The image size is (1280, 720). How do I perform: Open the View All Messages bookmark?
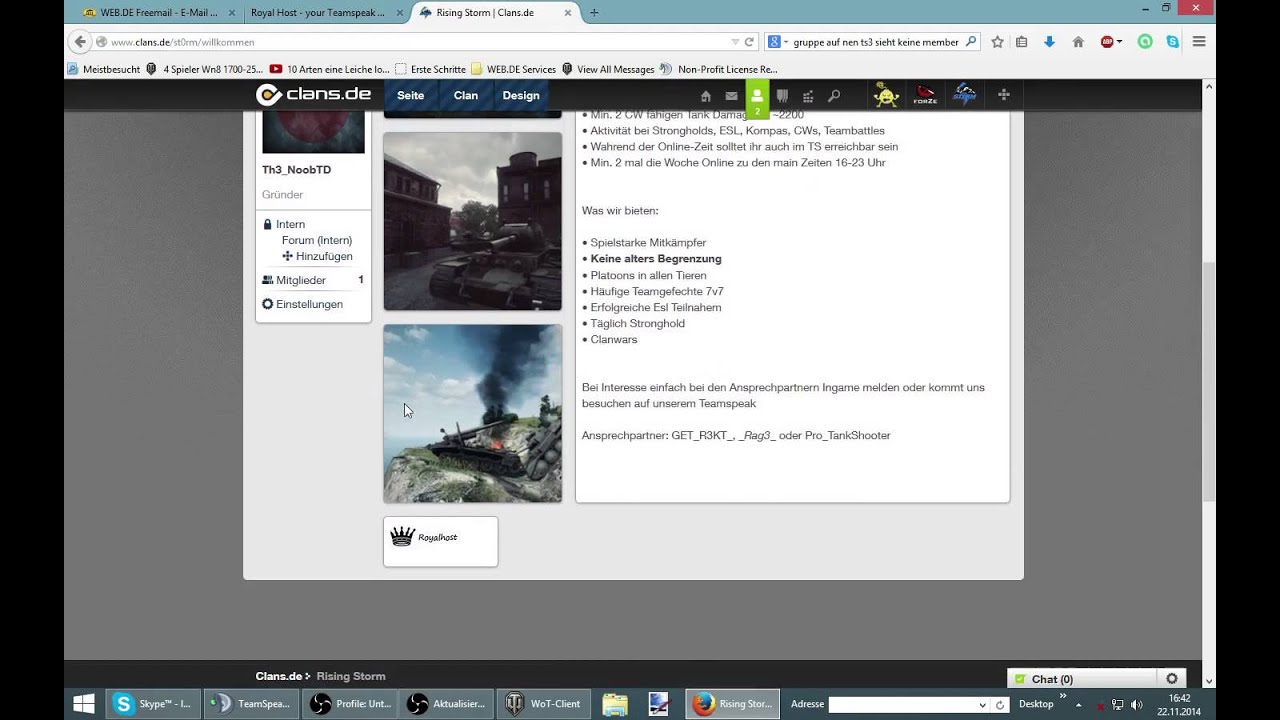point(608,69)
